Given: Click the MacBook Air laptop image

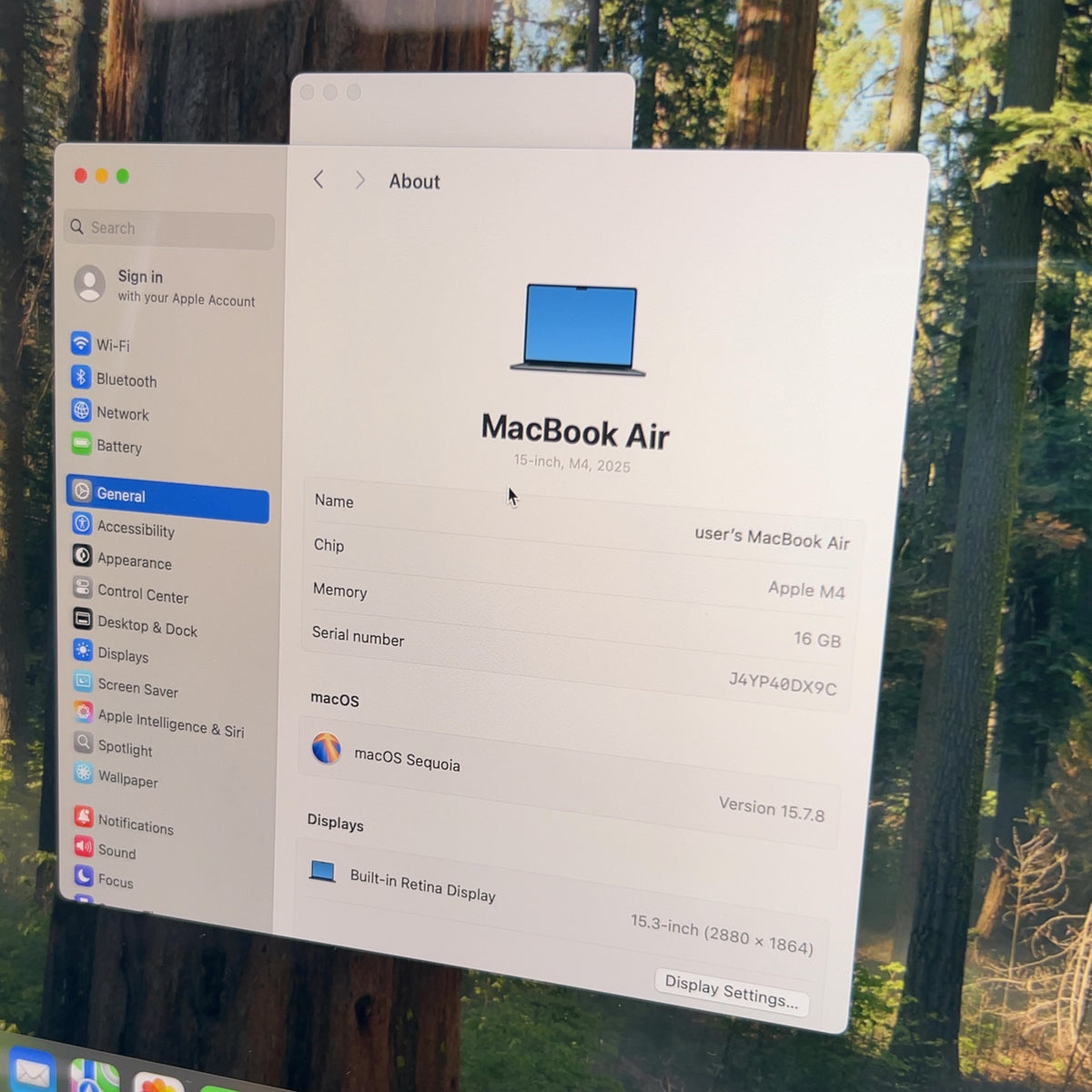Looking at the screenshot, I should 580,329.
